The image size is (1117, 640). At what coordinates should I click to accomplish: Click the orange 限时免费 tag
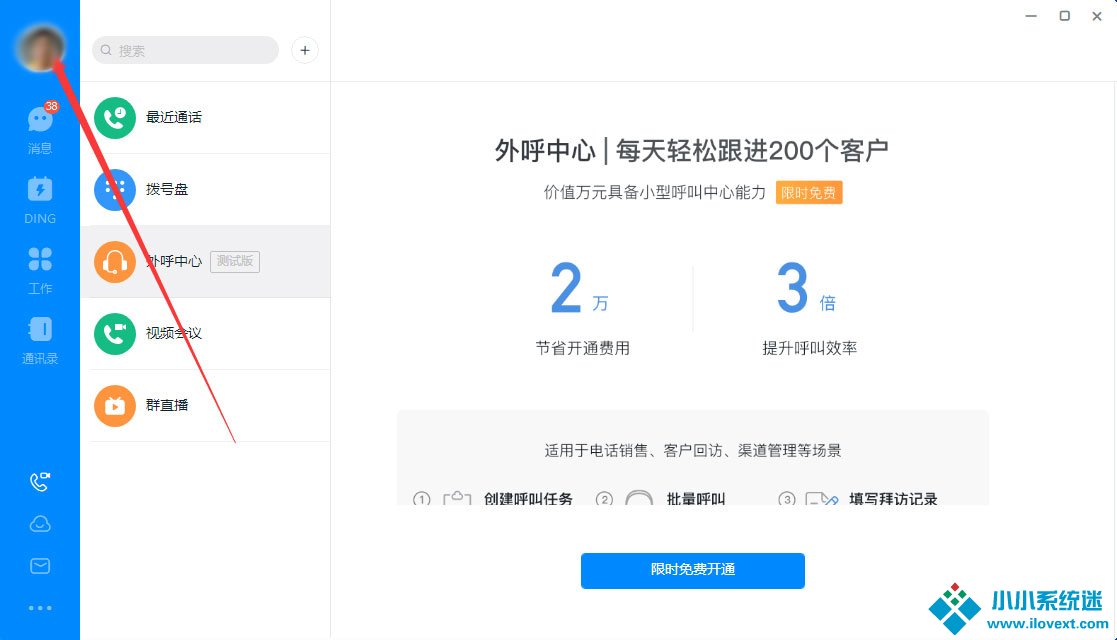(809, 193)
